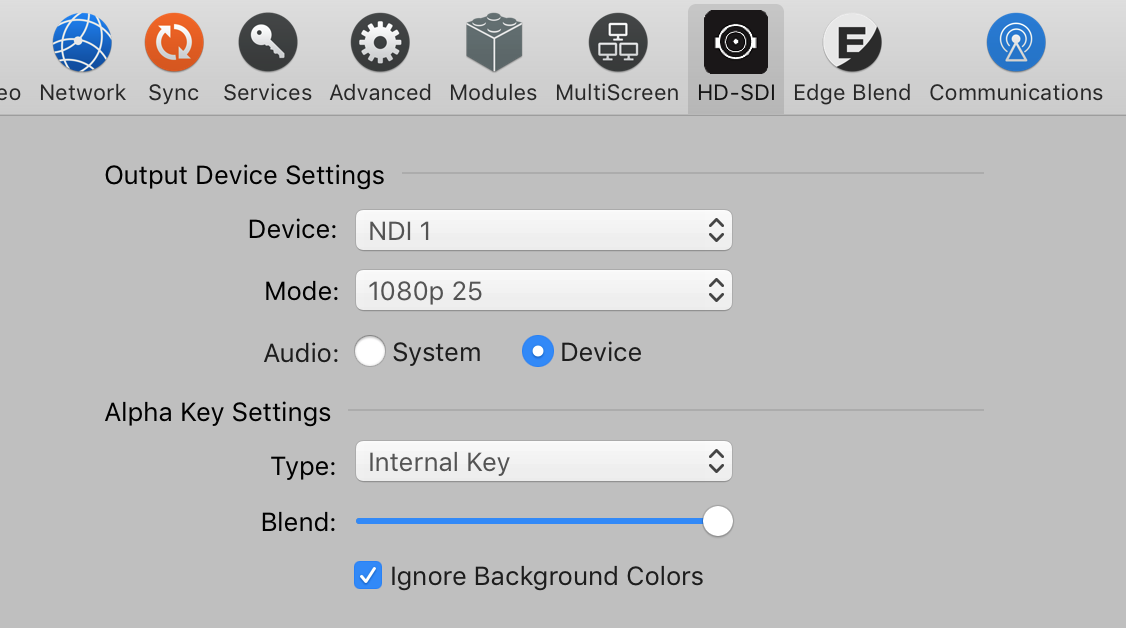This screenshot has height=628, width=1126.
Task: Click the Blend slider handle
Action: click(717, 521)
